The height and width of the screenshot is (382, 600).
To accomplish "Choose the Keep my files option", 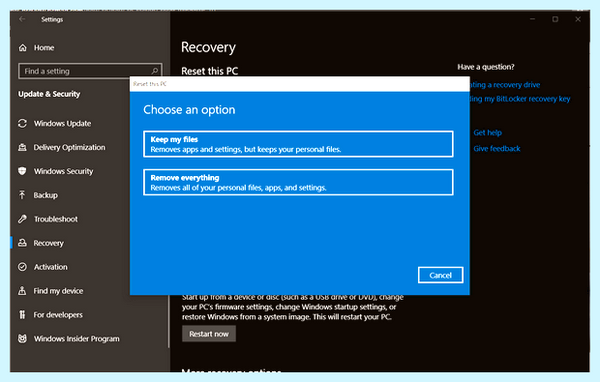I will (x=298, y=144).
